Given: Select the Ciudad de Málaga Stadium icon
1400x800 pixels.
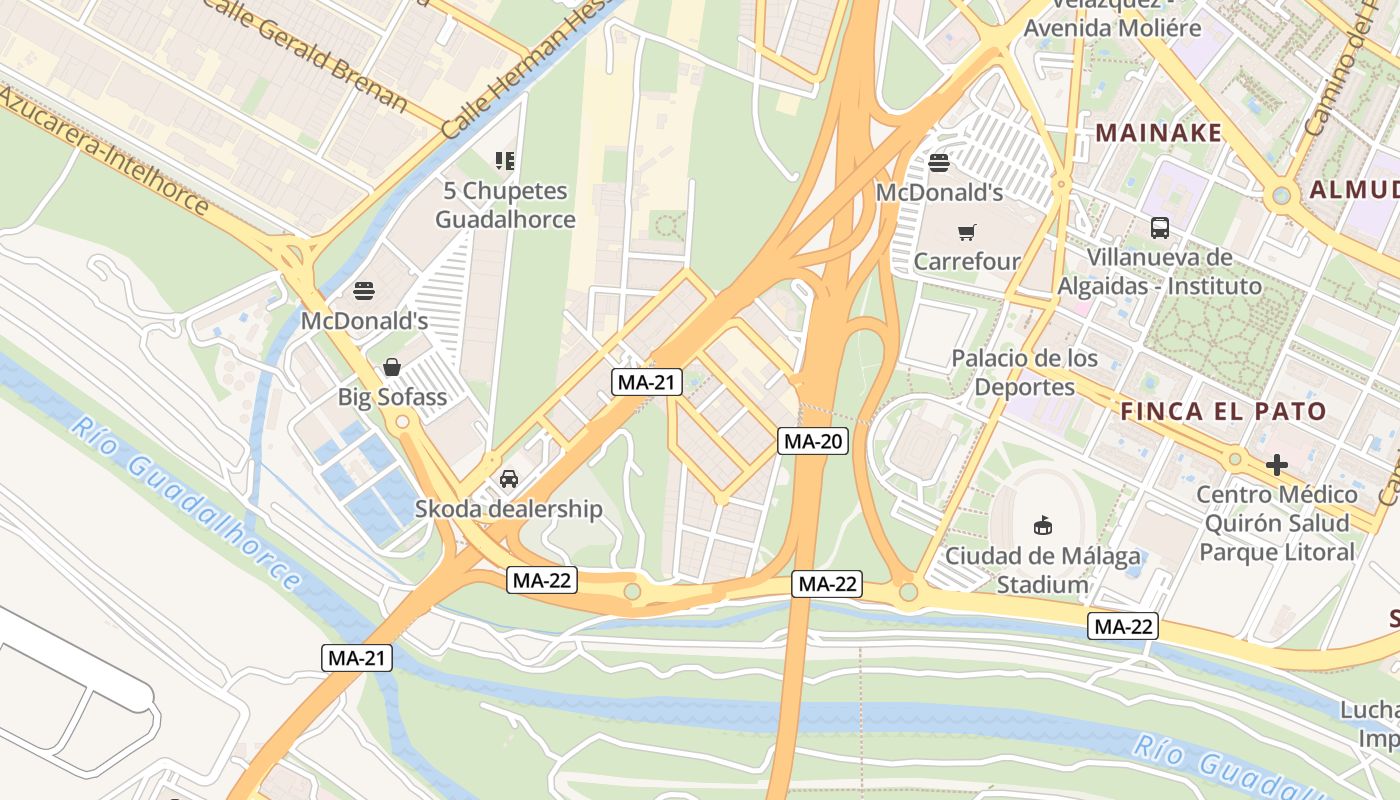Looking at the screenshot, I should pyautogui.click(x=1043, y=525).
